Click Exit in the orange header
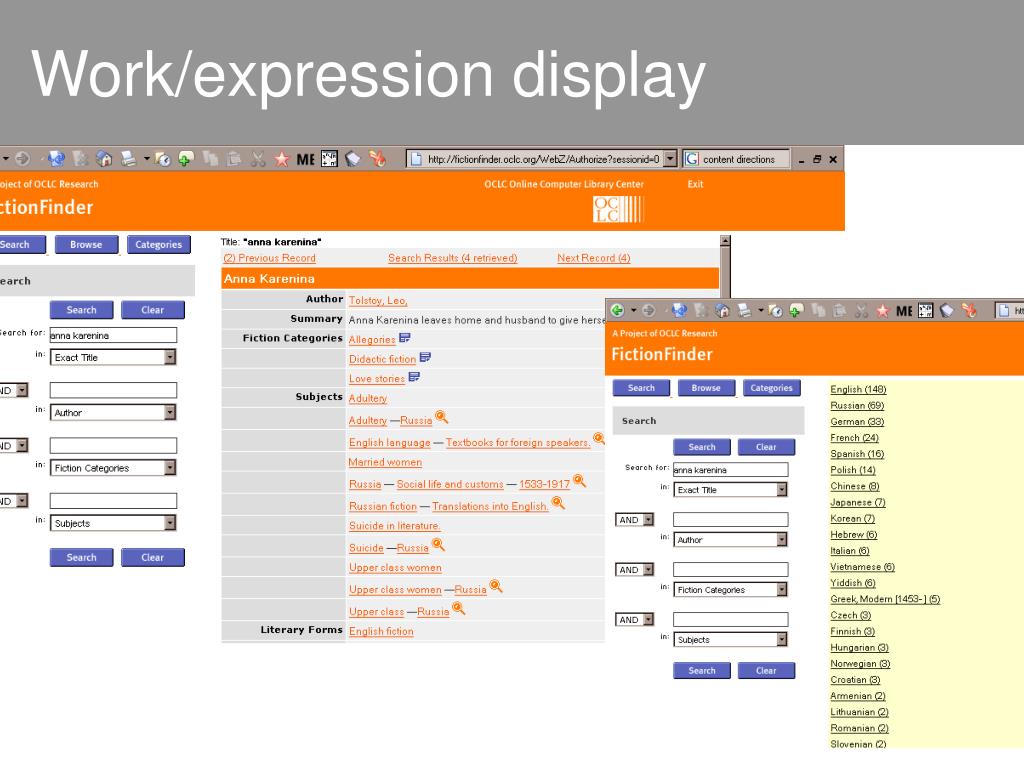 (x=695, y=184)
